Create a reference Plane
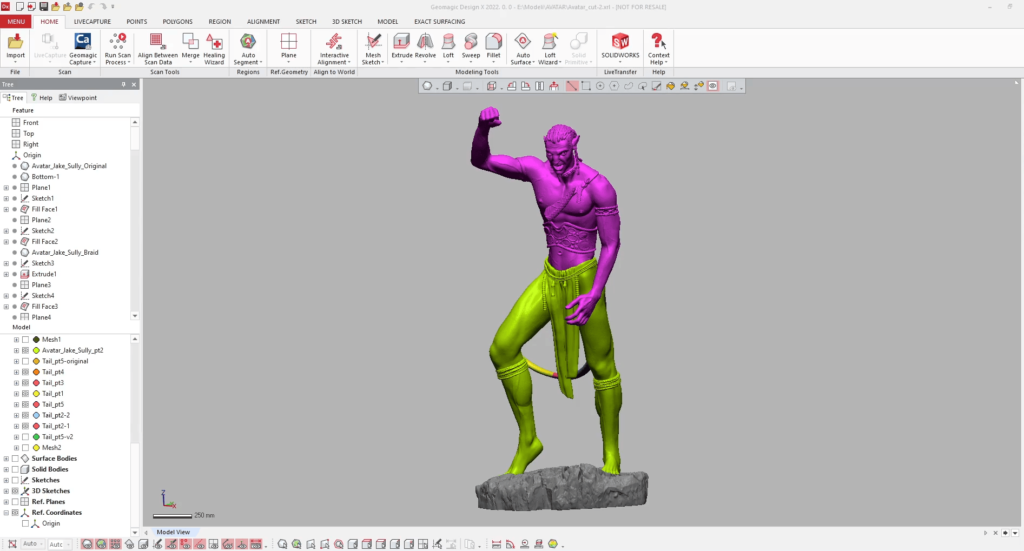 (x=288, y=46)
